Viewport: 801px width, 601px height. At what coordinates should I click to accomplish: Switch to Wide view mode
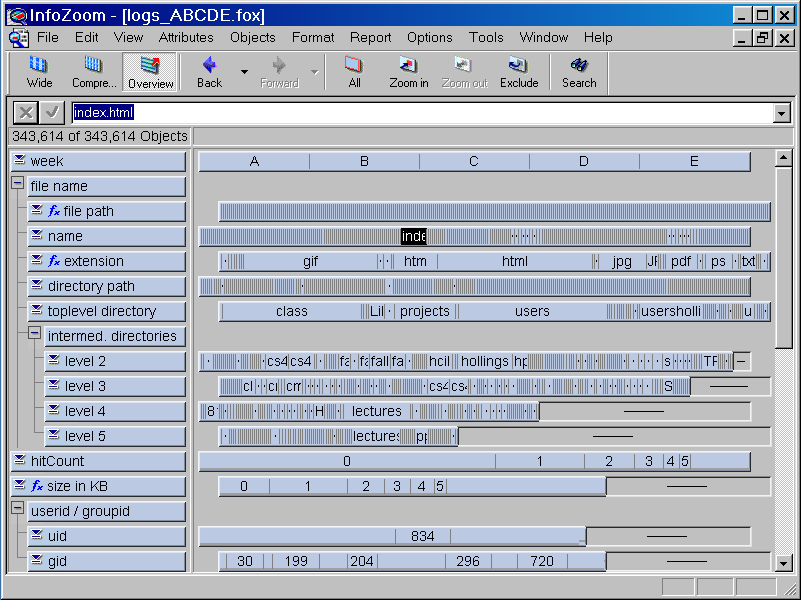[40, 72]
